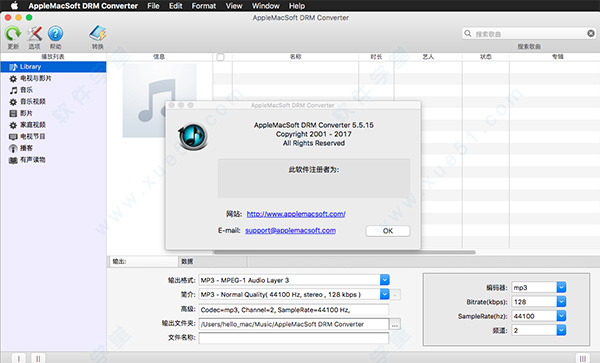600x363 pixels.
Task: Select the 音乐视频 sidebar item
Action: tap(54, 102)
